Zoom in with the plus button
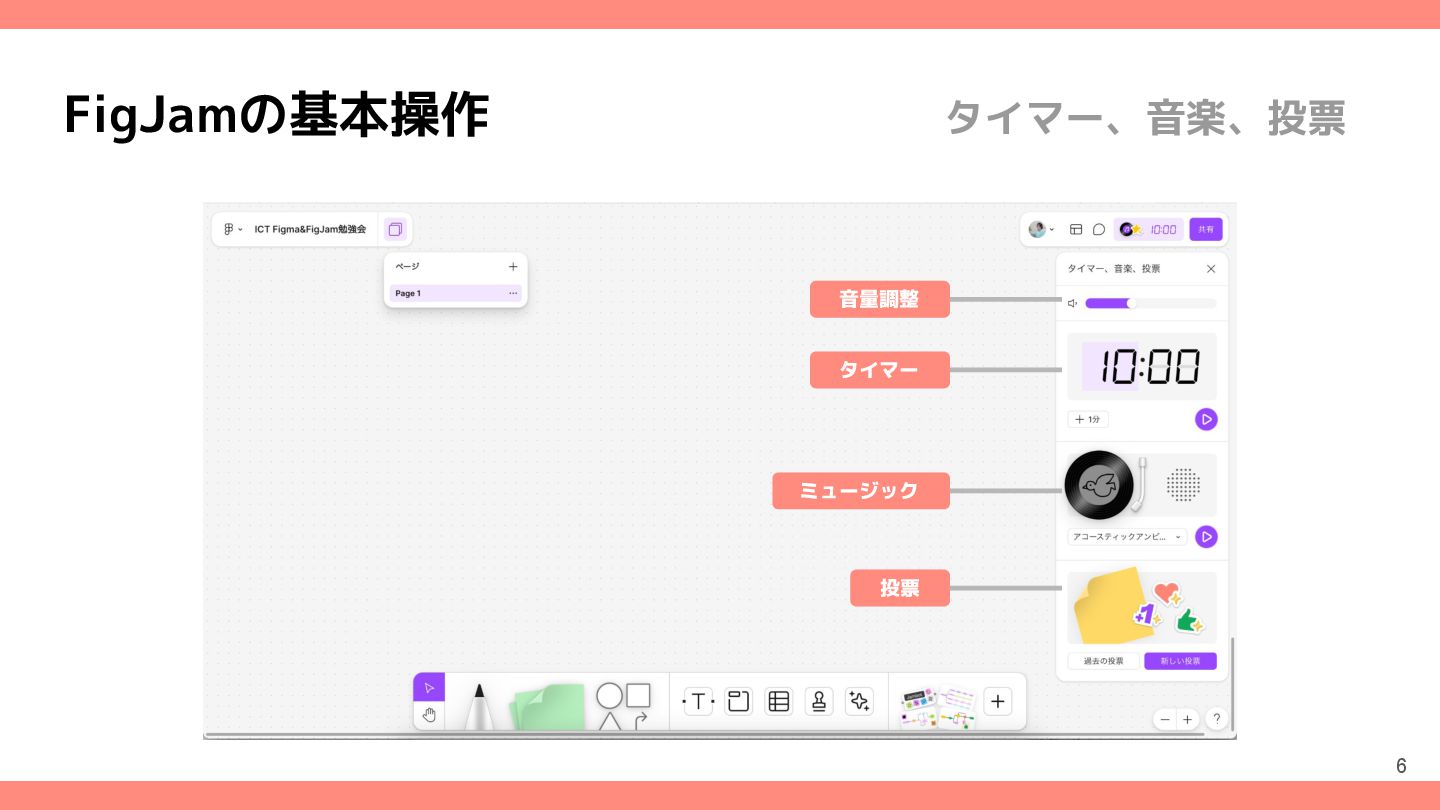 [x=1187, y=719]
